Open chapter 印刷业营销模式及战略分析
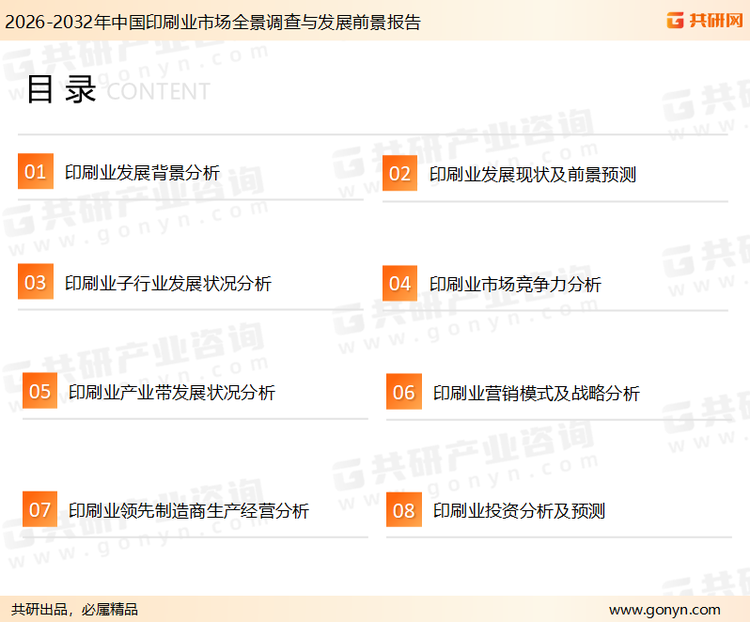750x622 pixels. tap(536, 393)
